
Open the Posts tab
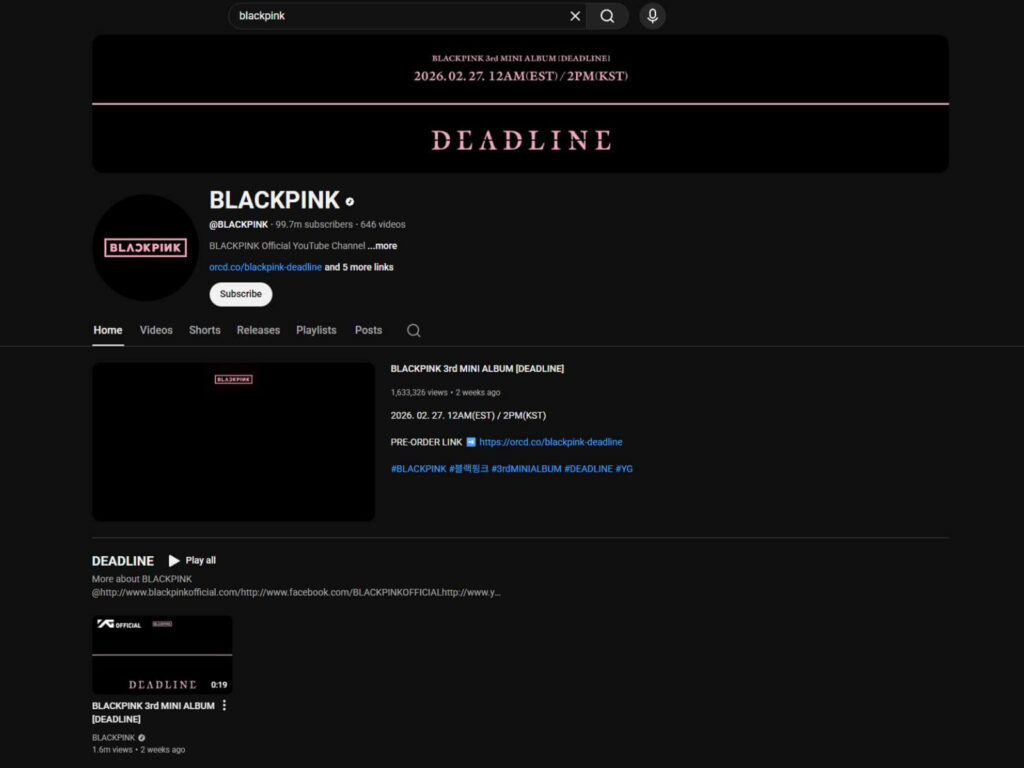click(368, 330)
